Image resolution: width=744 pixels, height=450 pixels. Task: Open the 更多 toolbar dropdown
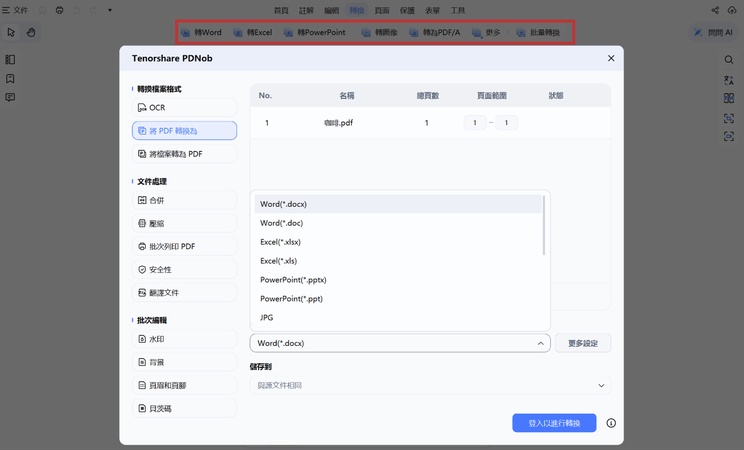click(486, 32)
